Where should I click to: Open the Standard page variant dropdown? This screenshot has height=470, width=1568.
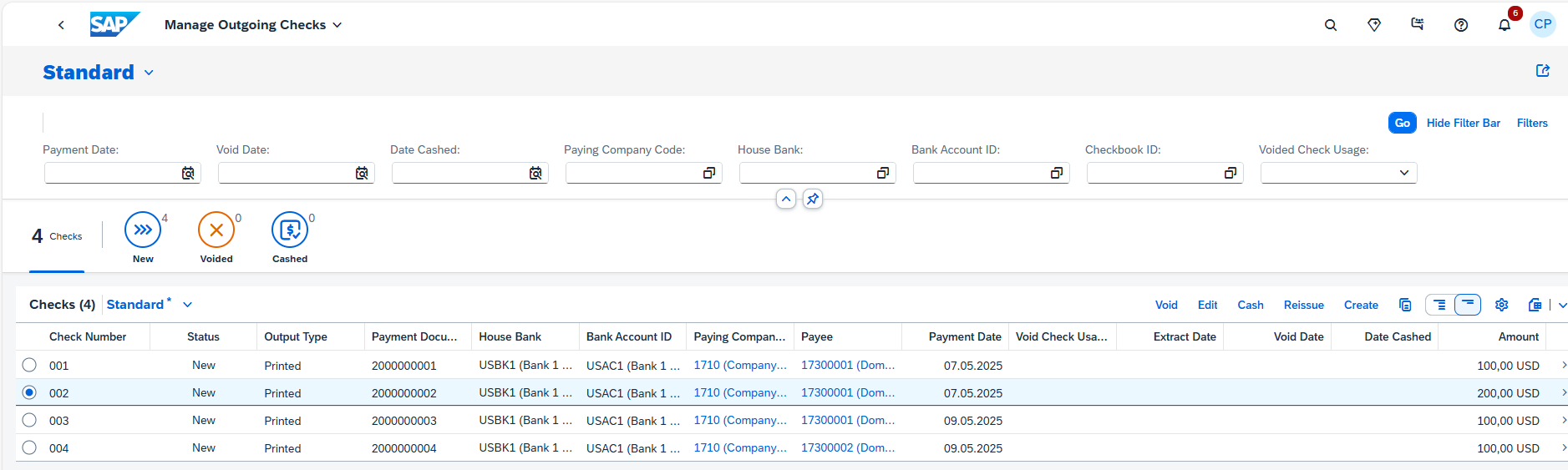tap(149, 73)
